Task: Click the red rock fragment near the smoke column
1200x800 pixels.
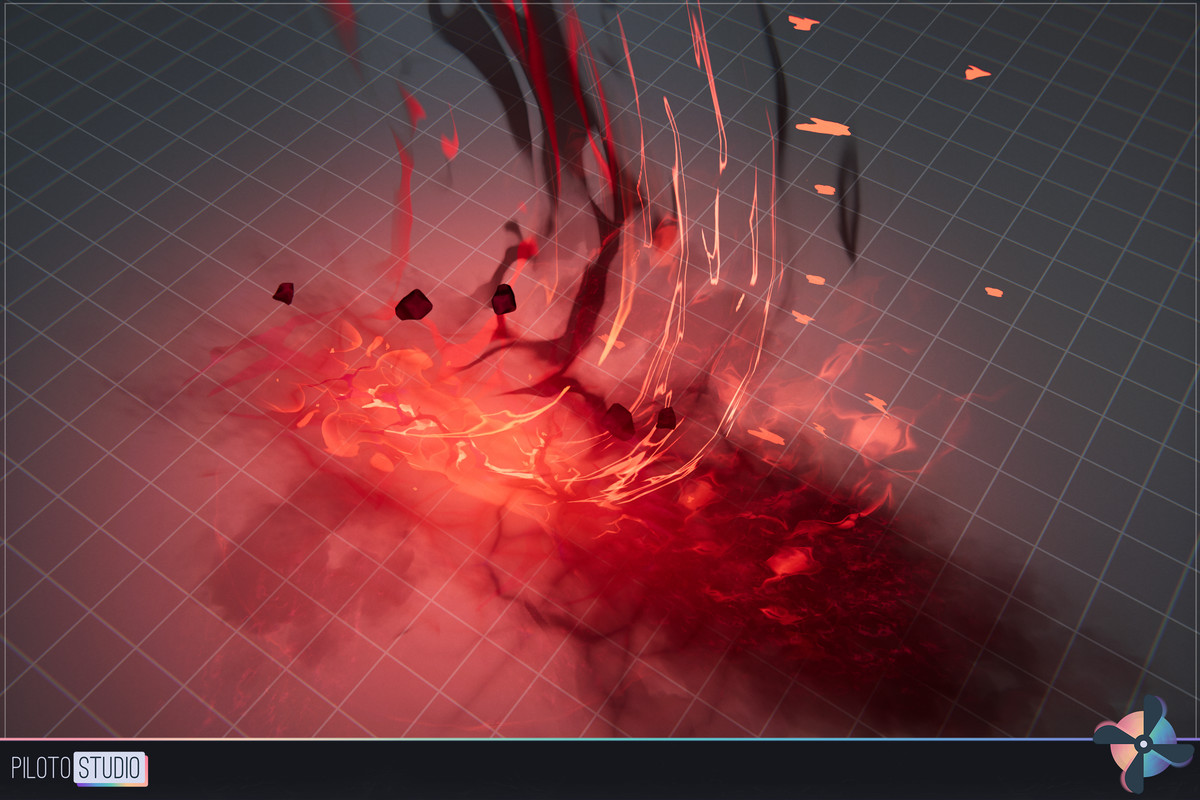Action: [503, 300]
